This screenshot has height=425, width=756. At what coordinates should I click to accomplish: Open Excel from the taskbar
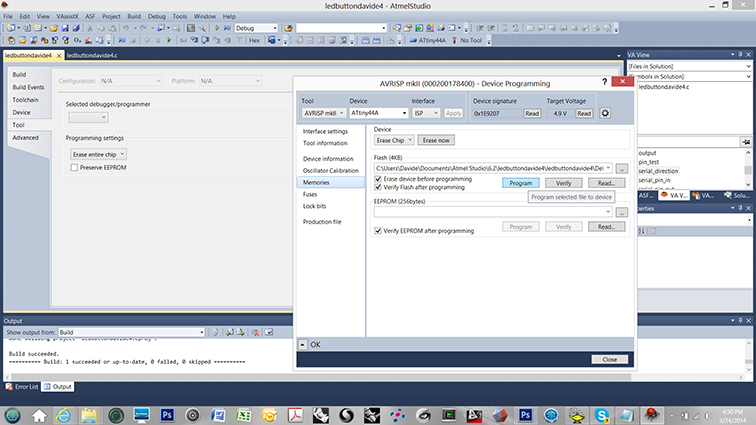(244, 415)
